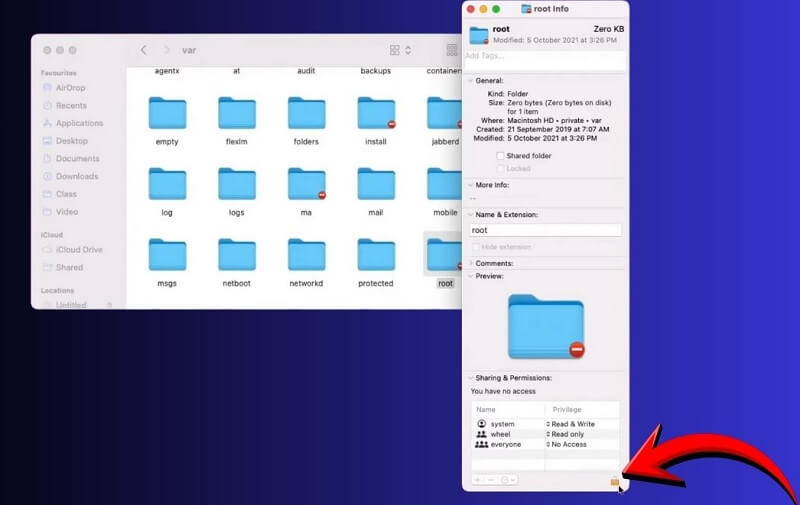Go forward in the Finder window

pyautogui.click(x=166, y=50)
